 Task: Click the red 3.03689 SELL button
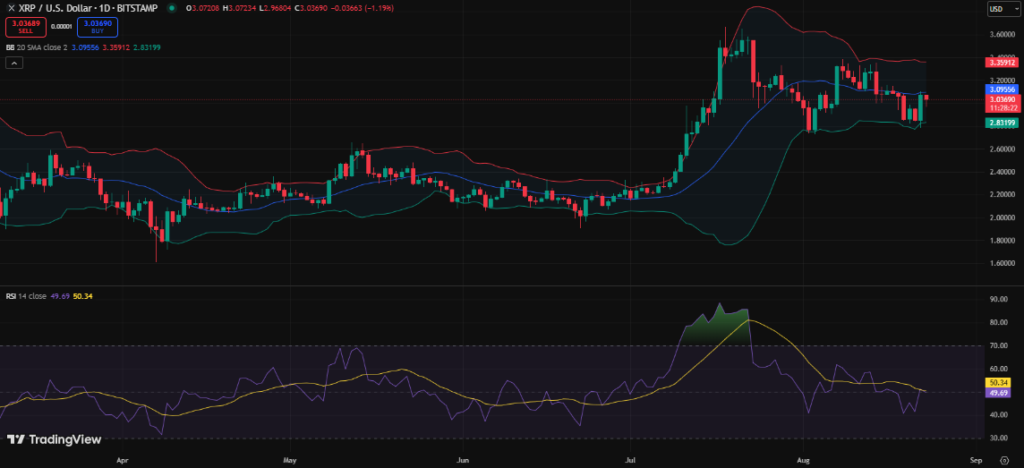coord(25,27)
